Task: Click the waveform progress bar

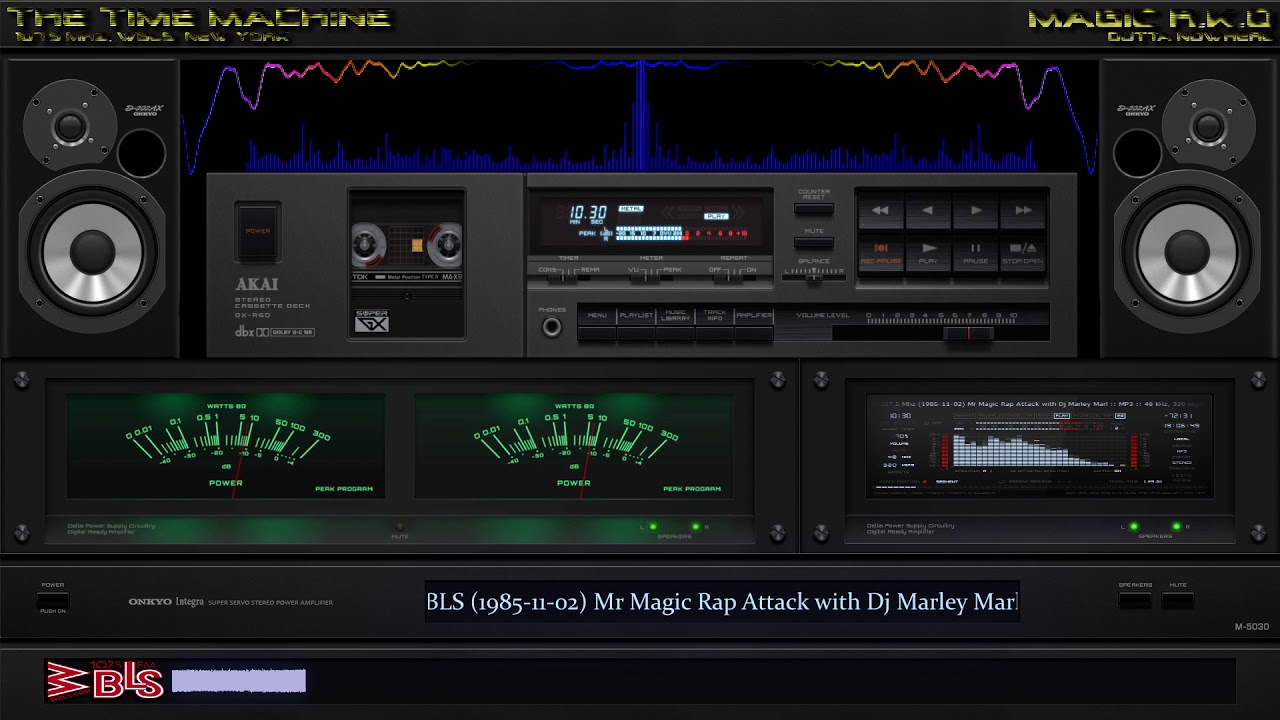Action: (239, 681)
